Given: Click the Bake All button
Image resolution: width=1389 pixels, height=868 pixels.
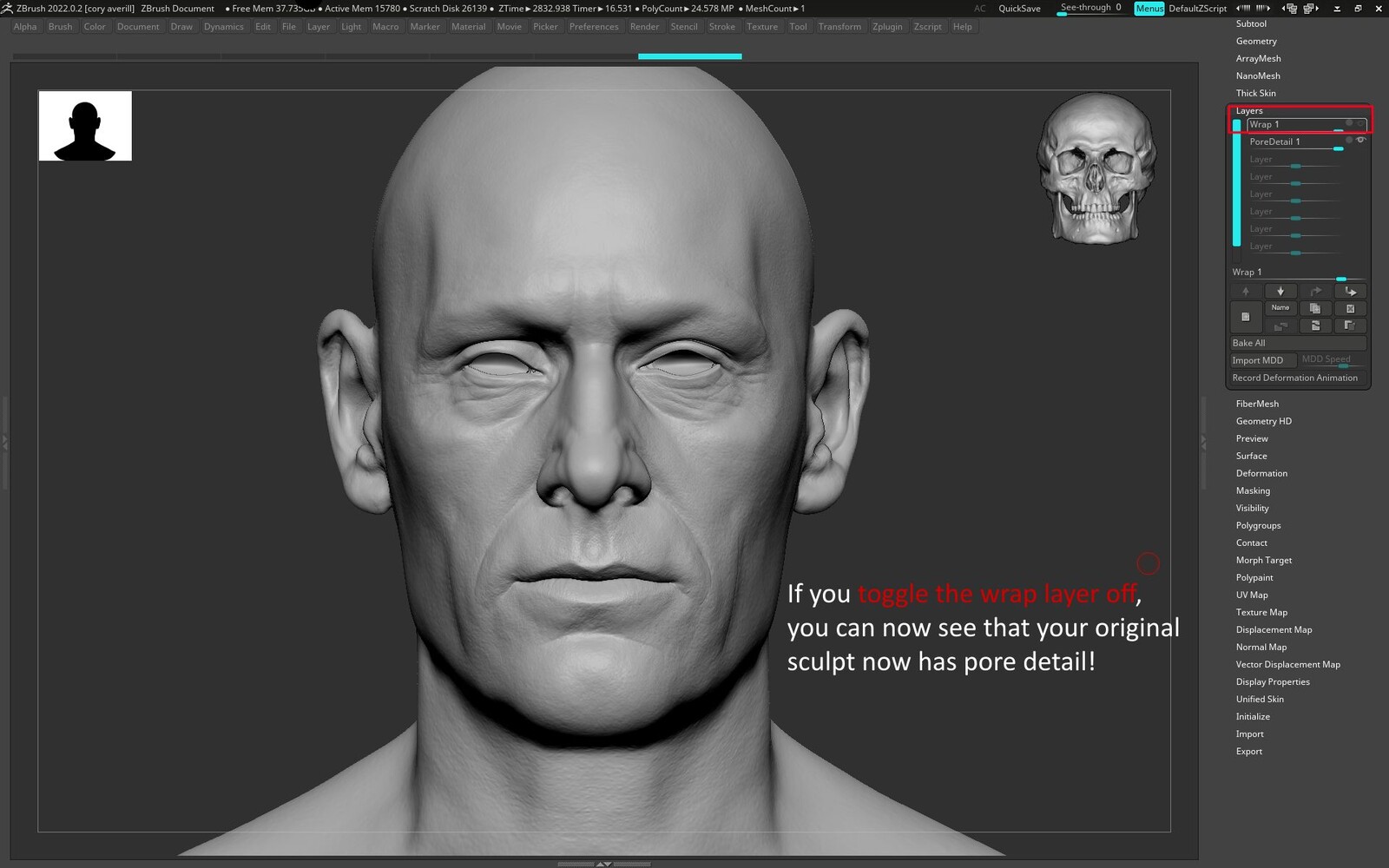Looking at the screenshot, I should (x=1298, y=344).
